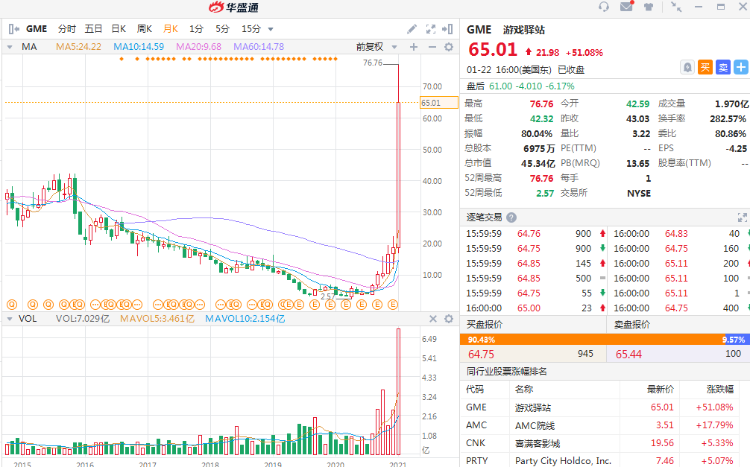
Task: Toggle the MA60:14.78 line
Action: pyautogui.click(x=259, y=47)
